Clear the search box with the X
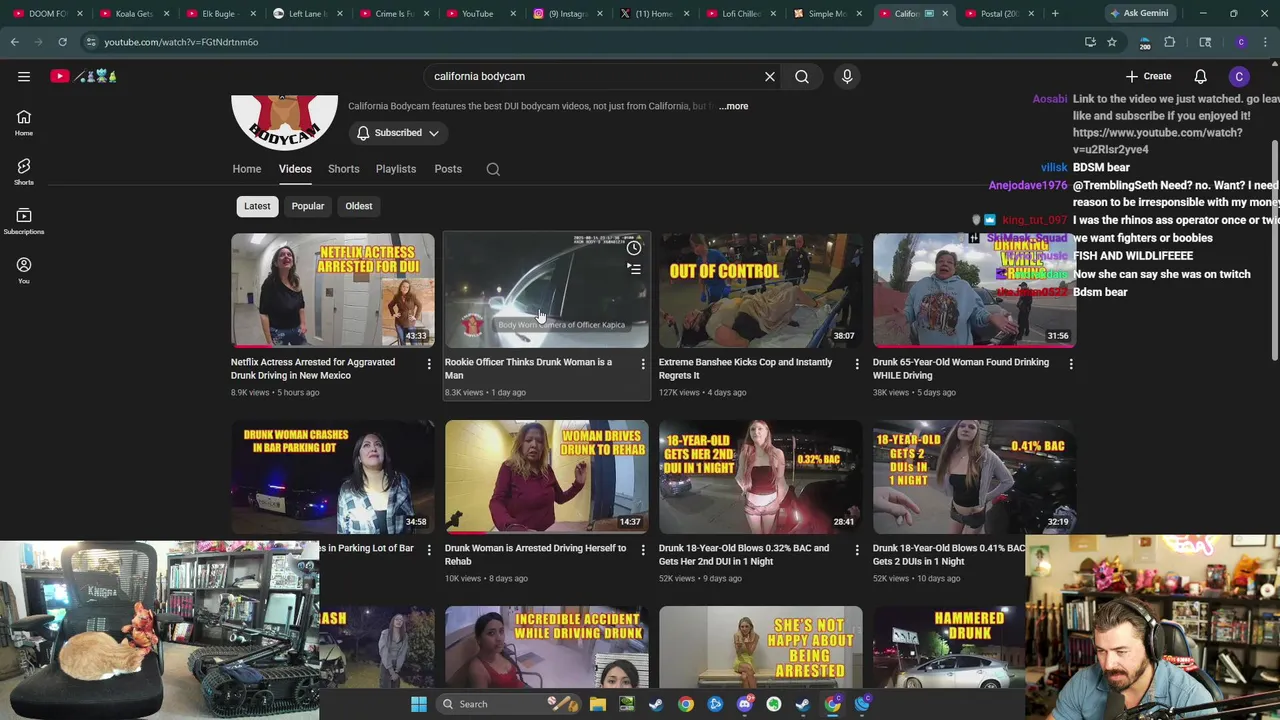The image size is (1280, 720). pos(770,76)
